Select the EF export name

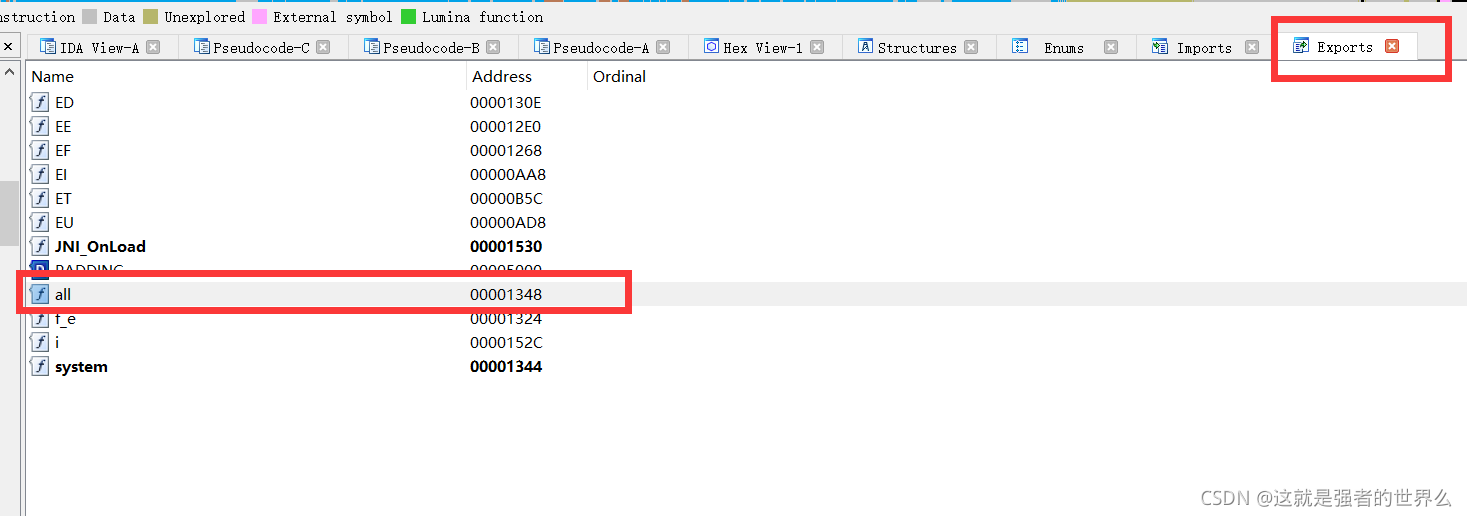tap(63, 150)
